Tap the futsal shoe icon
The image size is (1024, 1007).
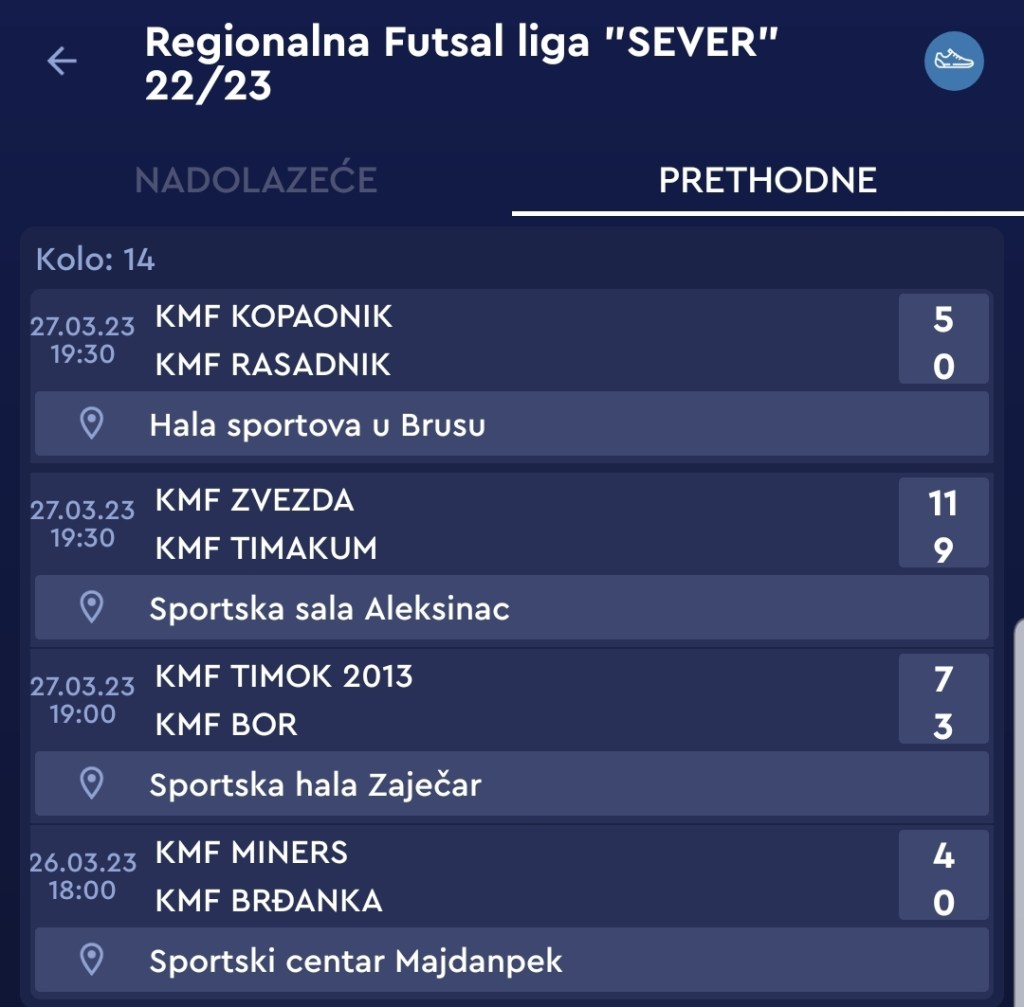tap(953, 61)
